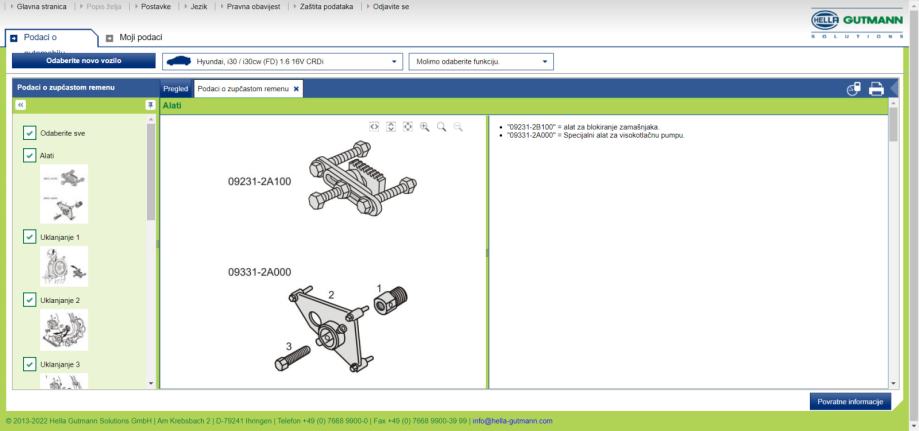Click Odaberite novo vozilo button
This screenshot has height=431, width=919.
[84, 61]
